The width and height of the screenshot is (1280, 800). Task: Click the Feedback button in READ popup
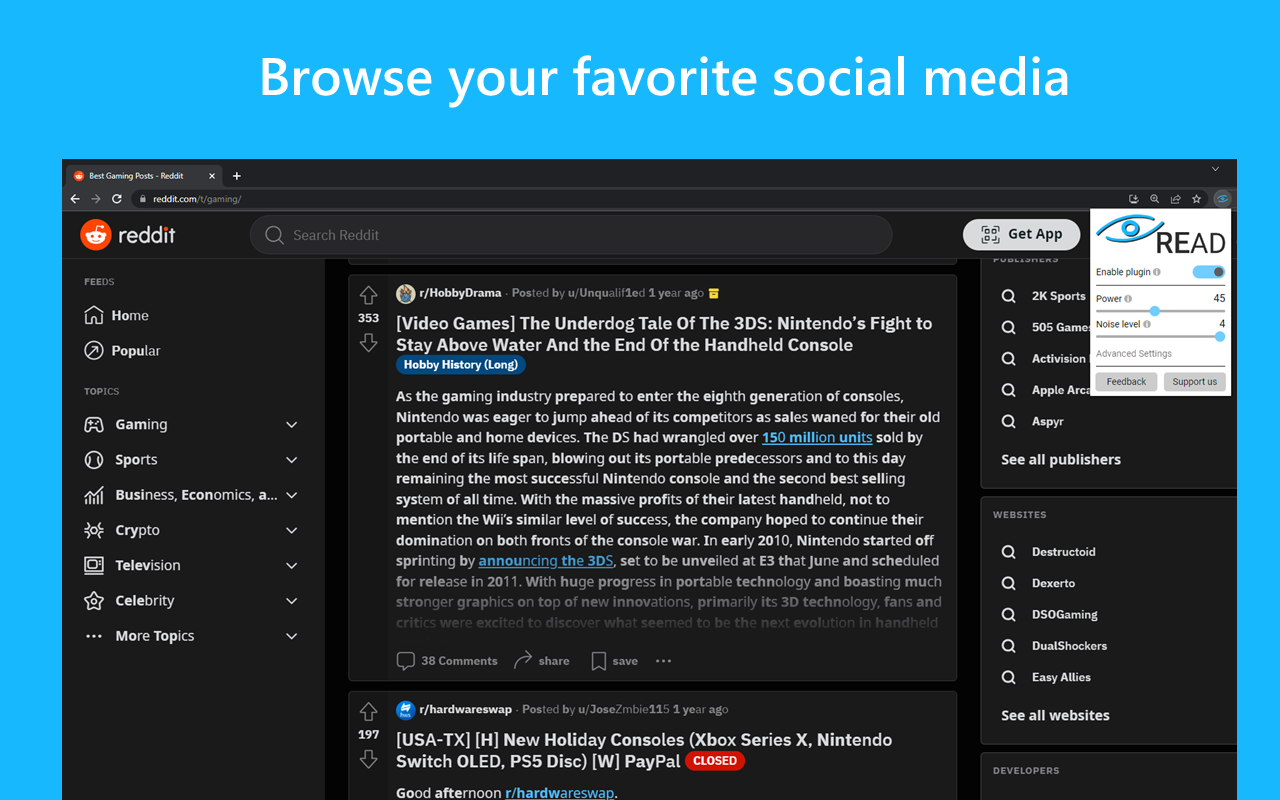[x=1126, y=382]
